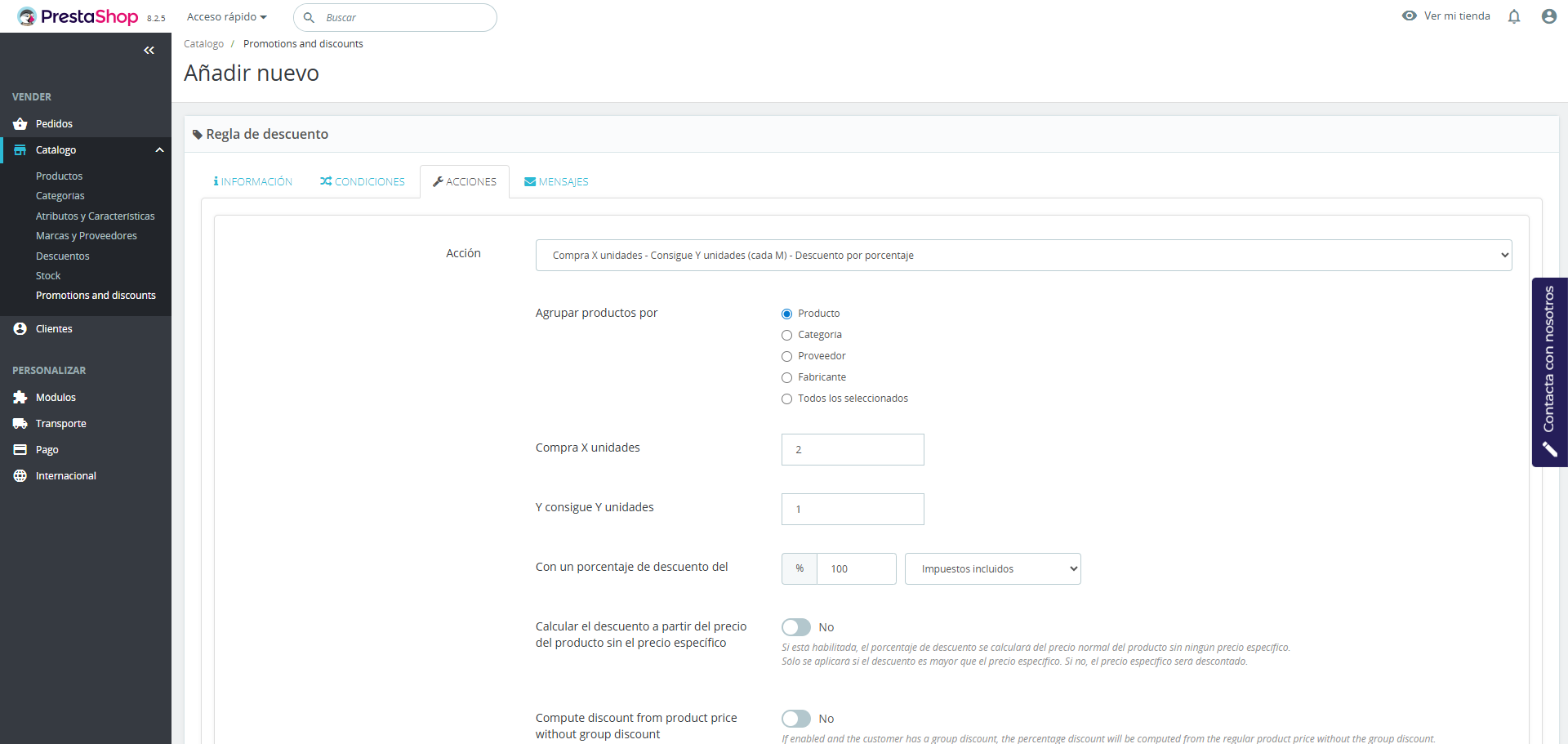The height and width of the screenshot is (744, 1568).
Task: Open the Contacta con nosotros side tab
Action: pyautogui.click(x=1550, y=372)
